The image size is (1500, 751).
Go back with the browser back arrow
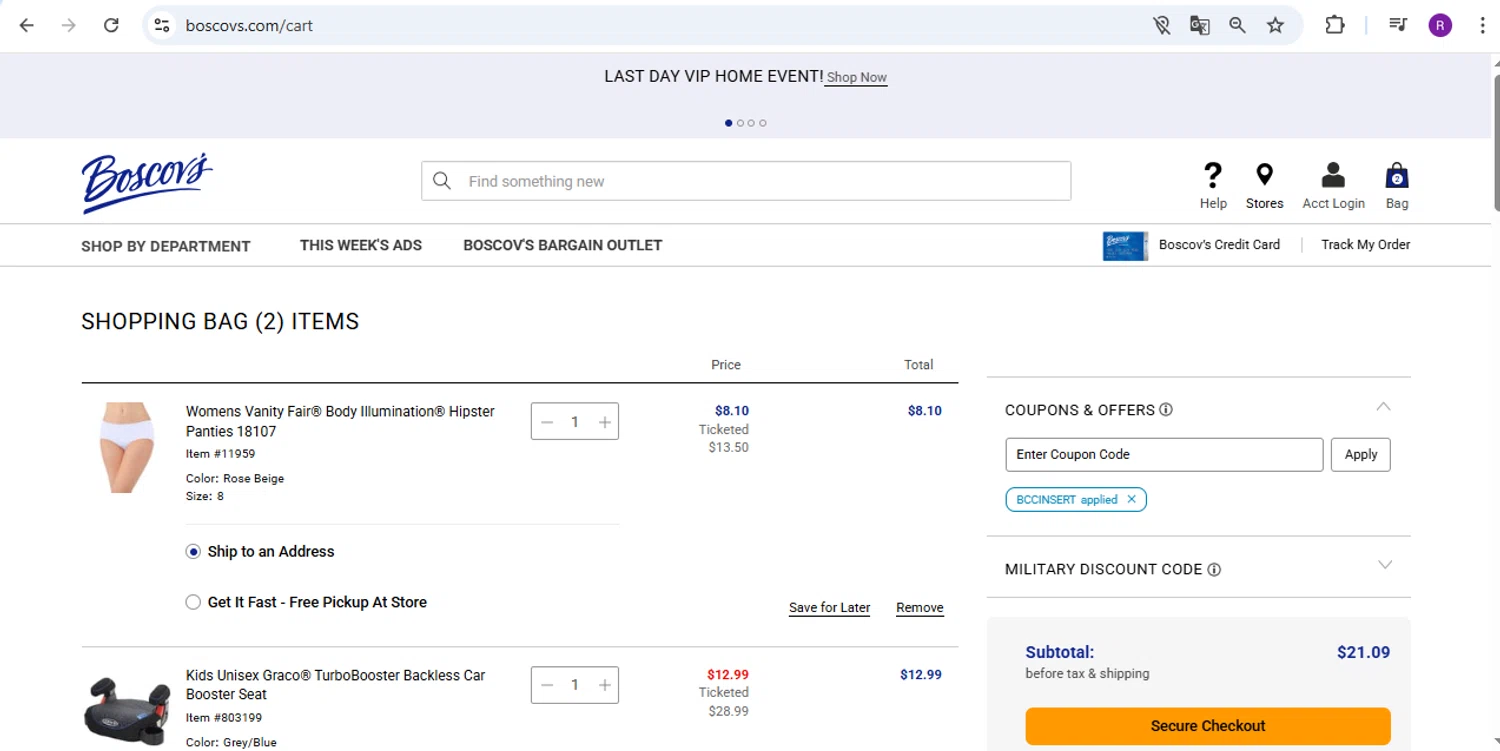[x=27, y=25]
